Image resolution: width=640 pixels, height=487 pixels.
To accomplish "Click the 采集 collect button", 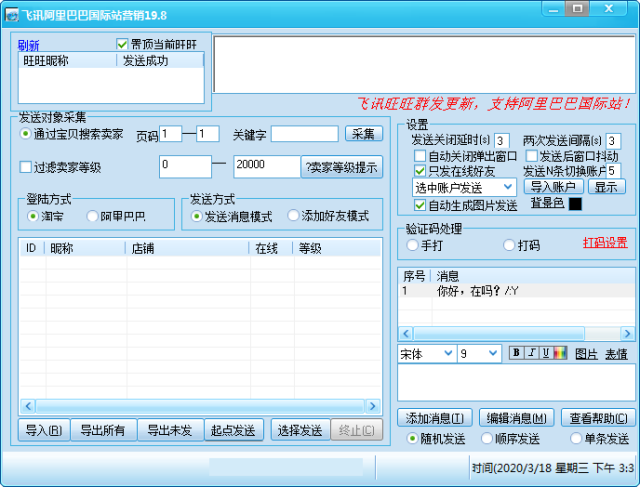I will 364,133.
